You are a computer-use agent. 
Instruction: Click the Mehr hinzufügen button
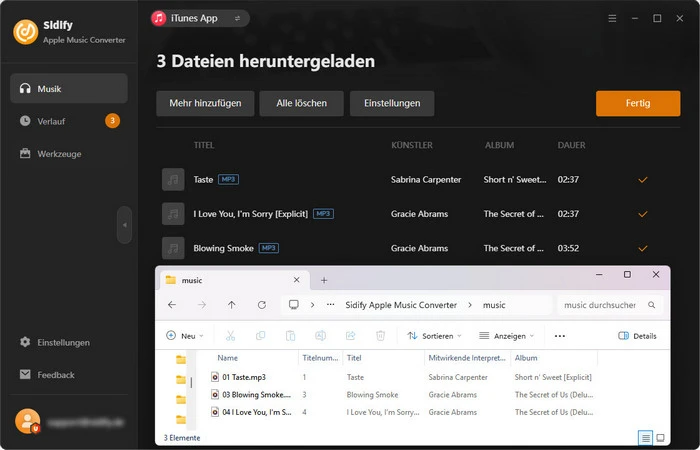point(205,103)
